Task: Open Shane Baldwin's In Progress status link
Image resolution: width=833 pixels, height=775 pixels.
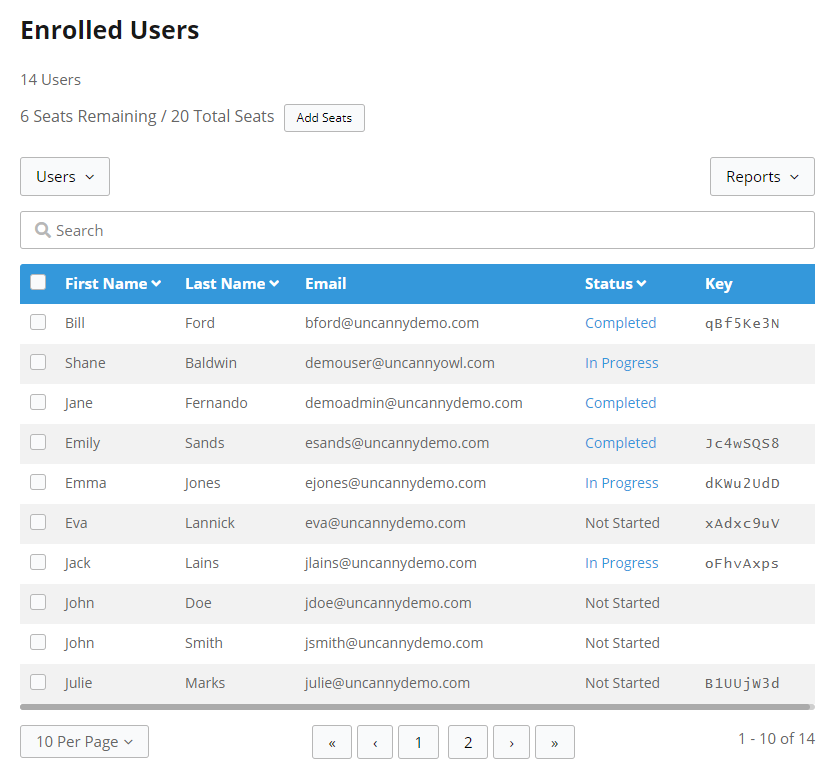Action: point(621,363)
